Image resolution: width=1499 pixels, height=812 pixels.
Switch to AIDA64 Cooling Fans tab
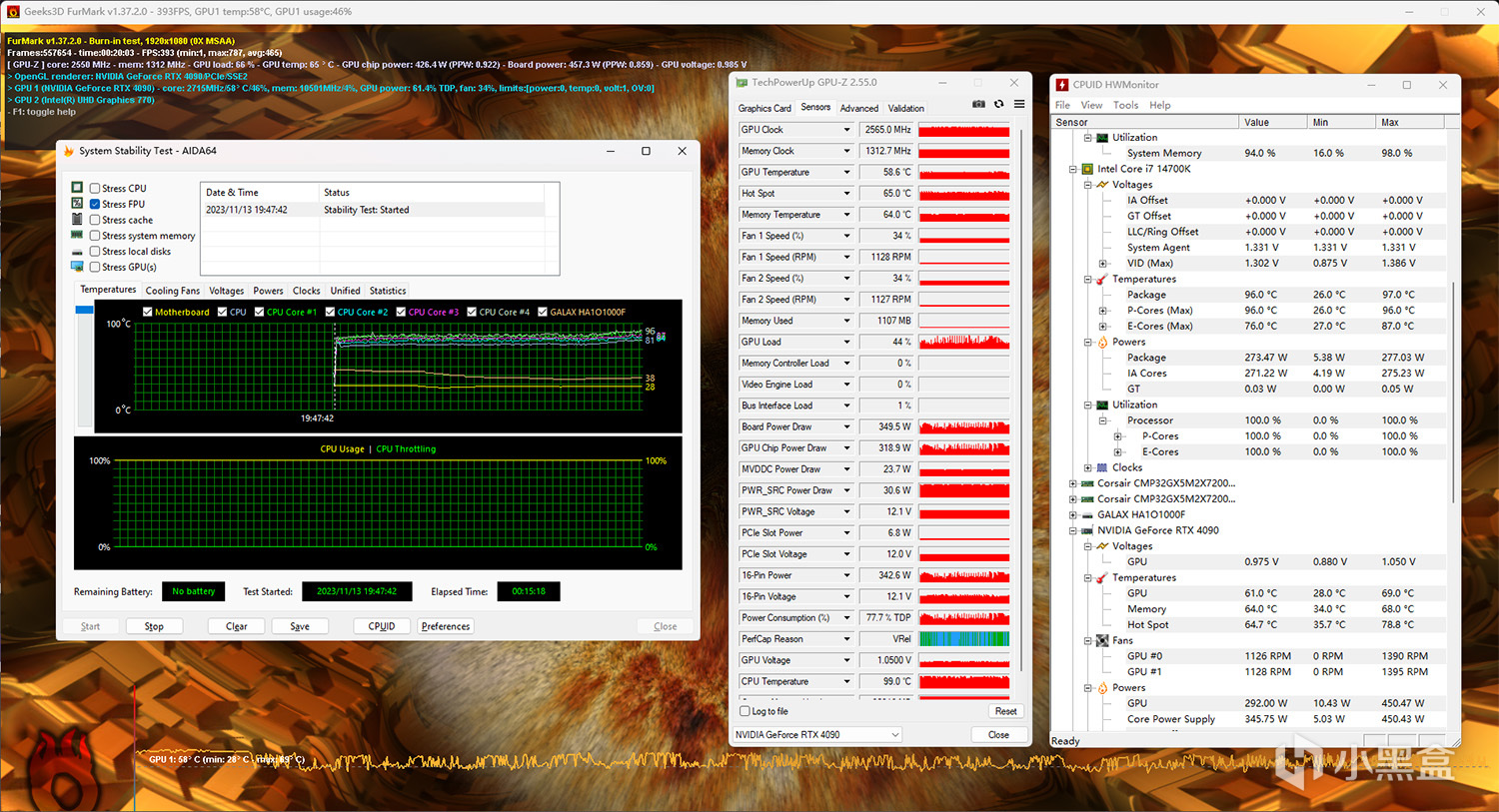coord(173,291)
